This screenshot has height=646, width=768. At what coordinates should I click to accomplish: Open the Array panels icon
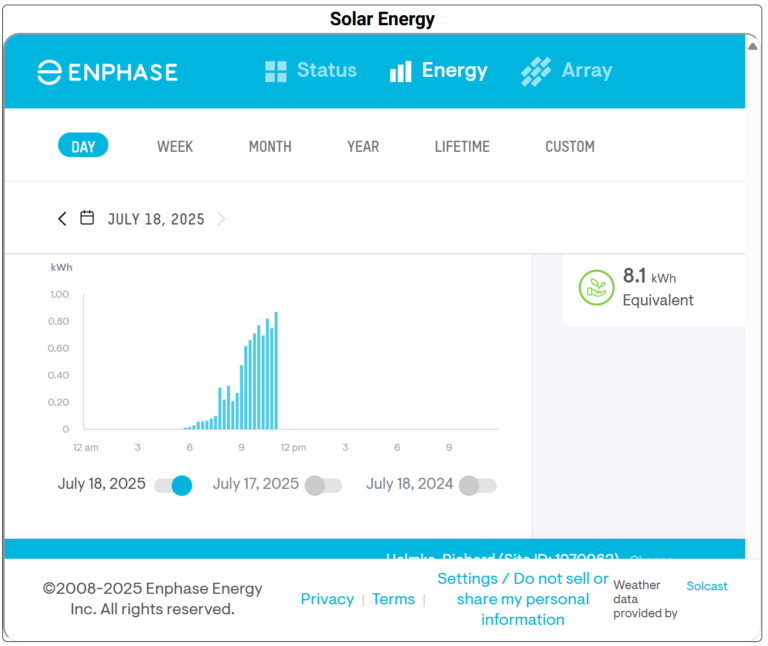(536, 72)
